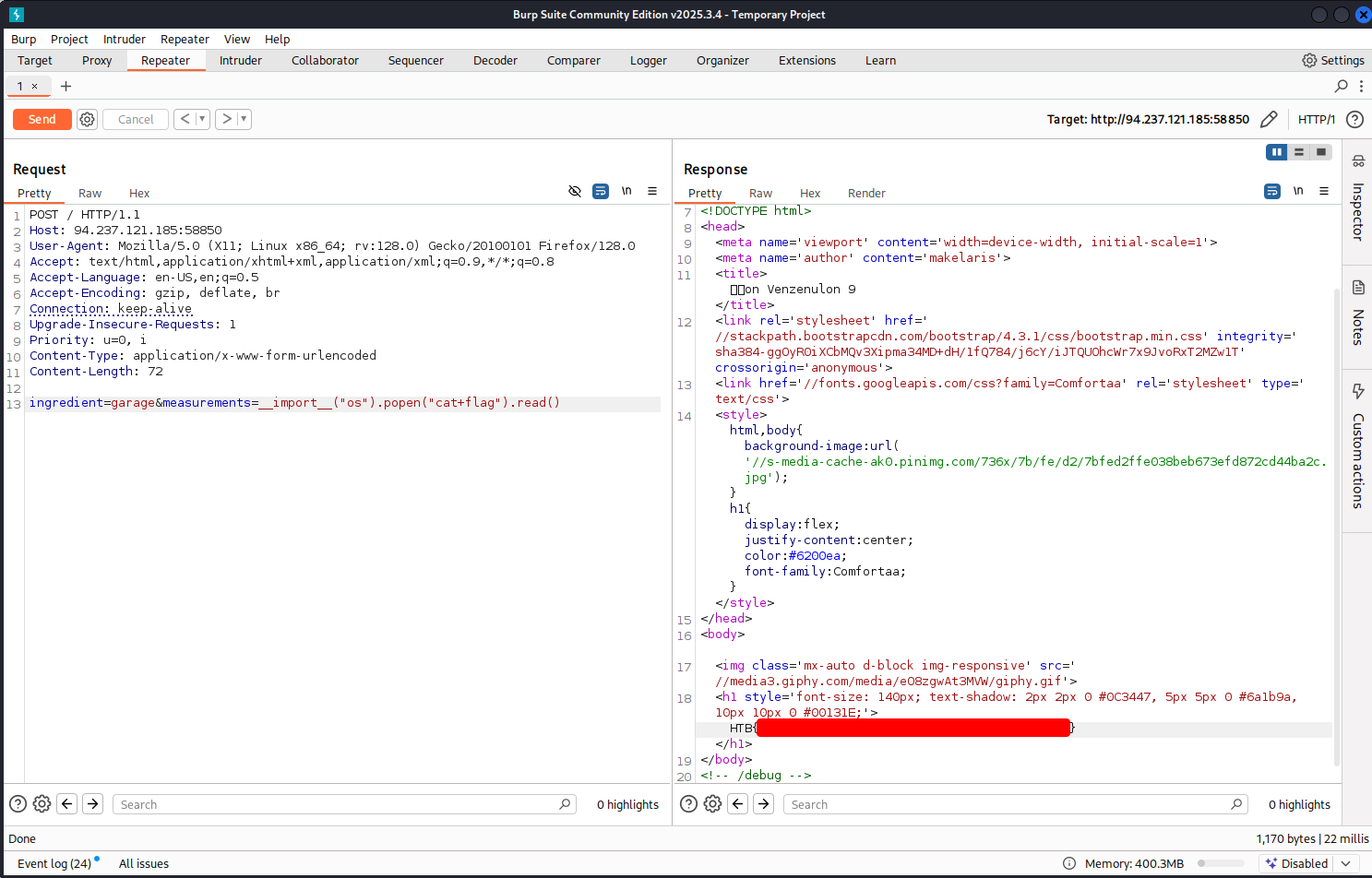Open Custom actions side panel
The width and height of the screenshot is (1372, 878).
(1357, 446)
